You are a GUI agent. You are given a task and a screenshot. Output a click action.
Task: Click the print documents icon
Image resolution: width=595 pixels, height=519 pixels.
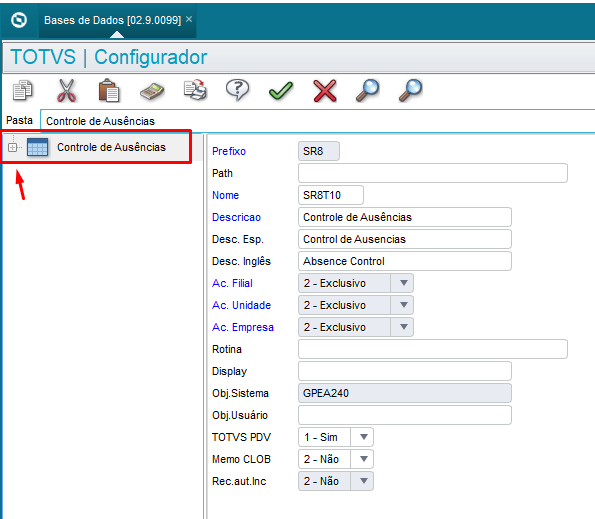pos(195,90)
